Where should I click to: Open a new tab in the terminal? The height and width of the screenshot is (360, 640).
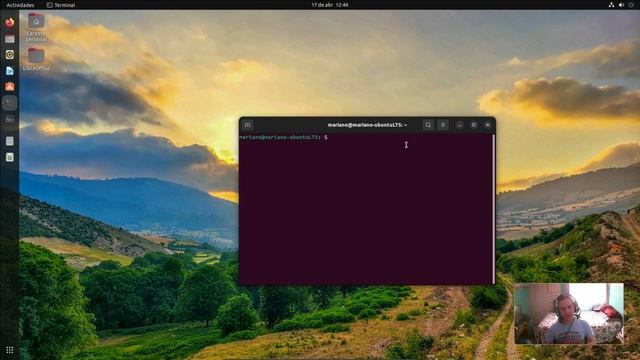pyautogui.click(x=247, y=125)
